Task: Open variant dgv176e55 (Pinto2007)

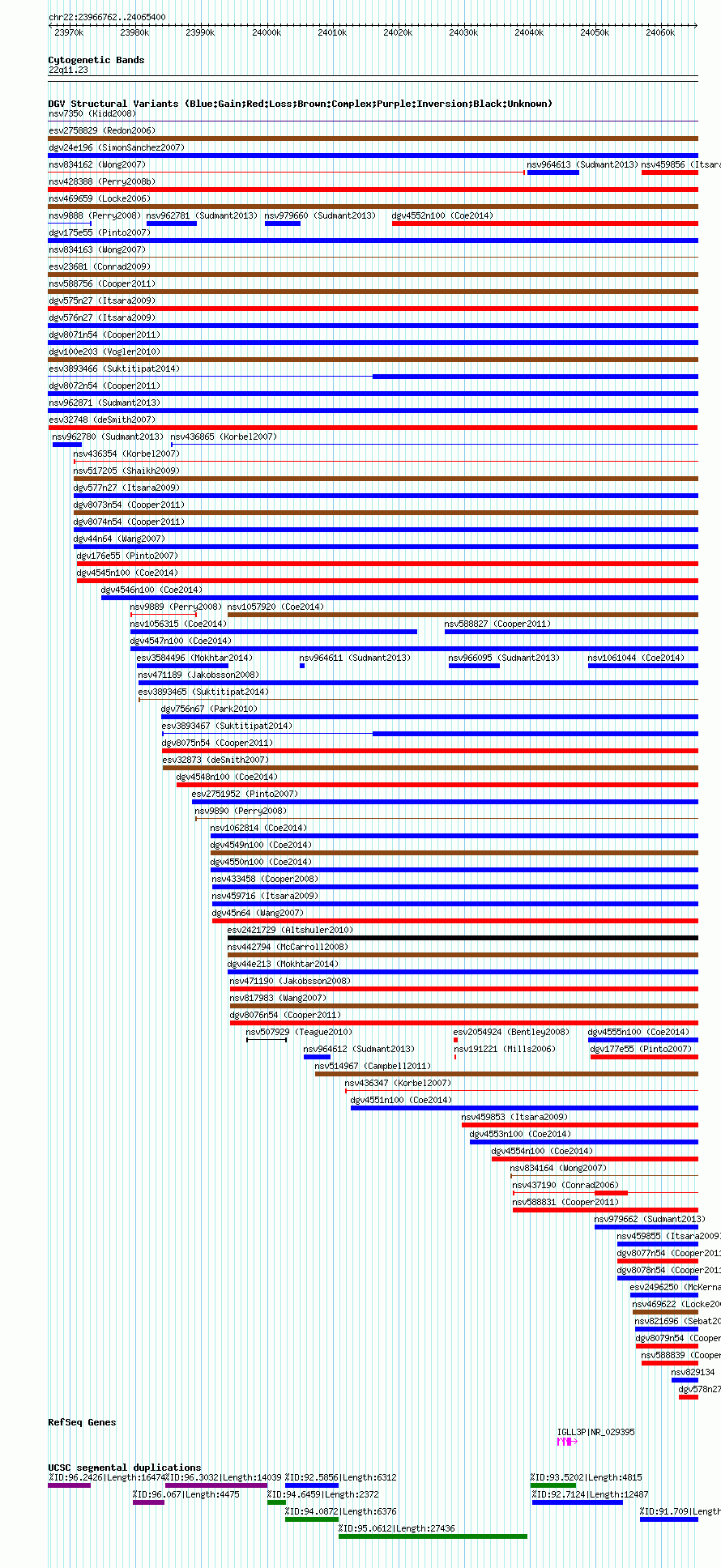Action: (x=387, y=564)
